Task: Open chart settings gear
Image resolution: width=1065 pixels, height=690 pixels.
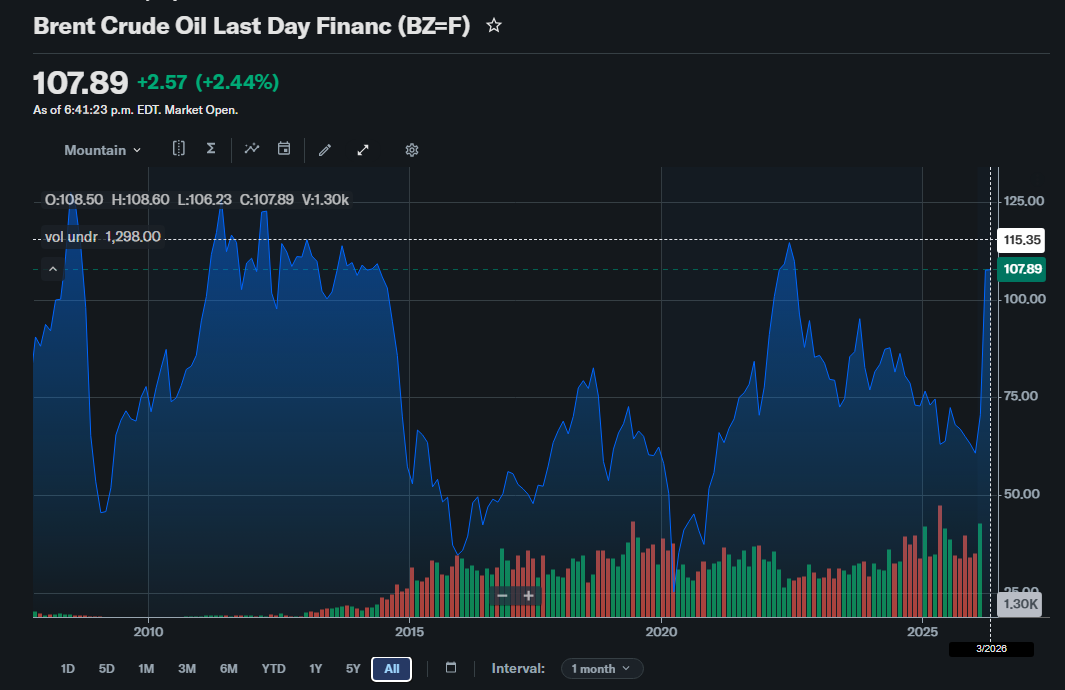Action: [412, 150]
